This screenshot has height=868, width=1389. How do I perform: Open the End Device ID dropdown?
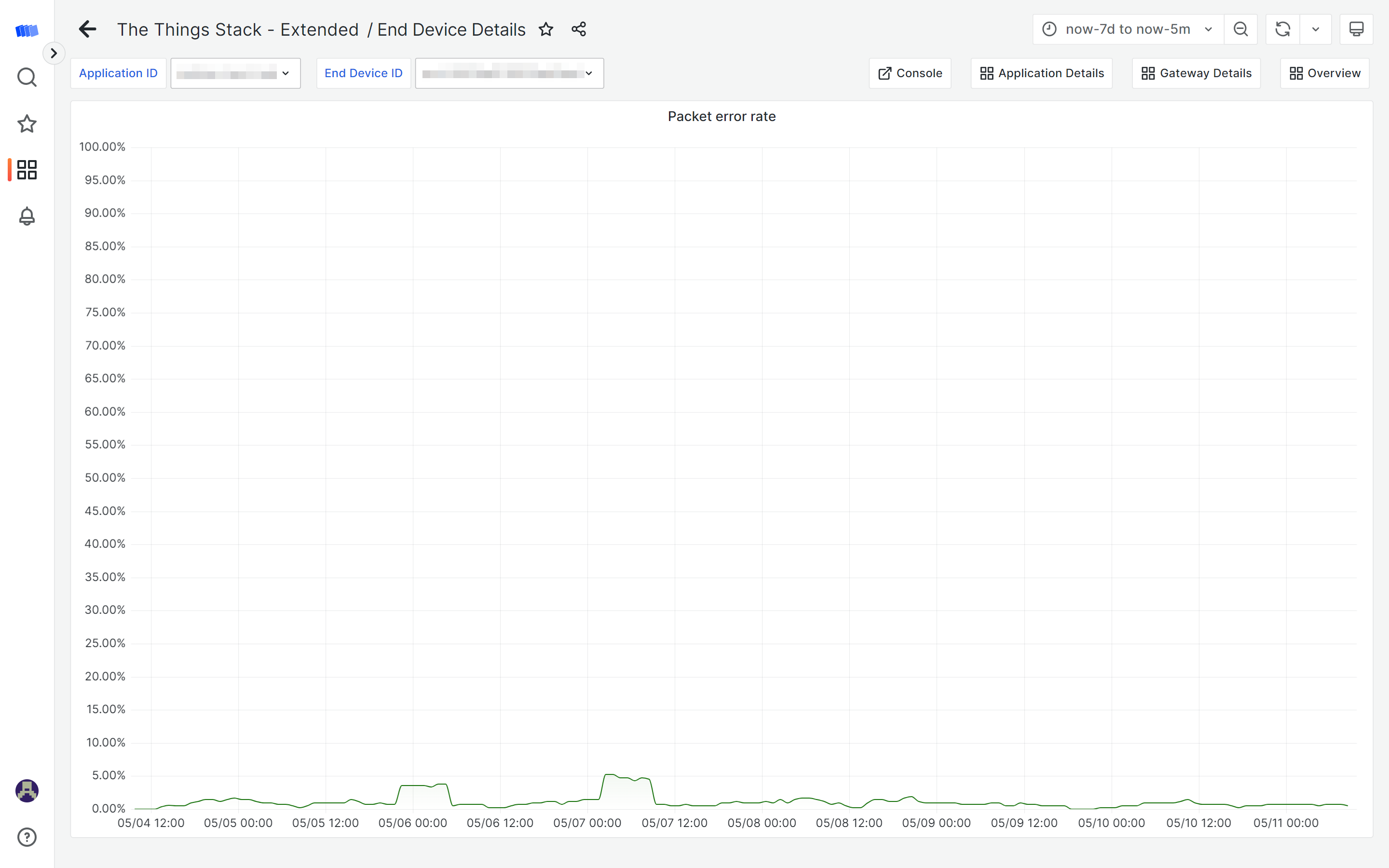coord(509,73)
